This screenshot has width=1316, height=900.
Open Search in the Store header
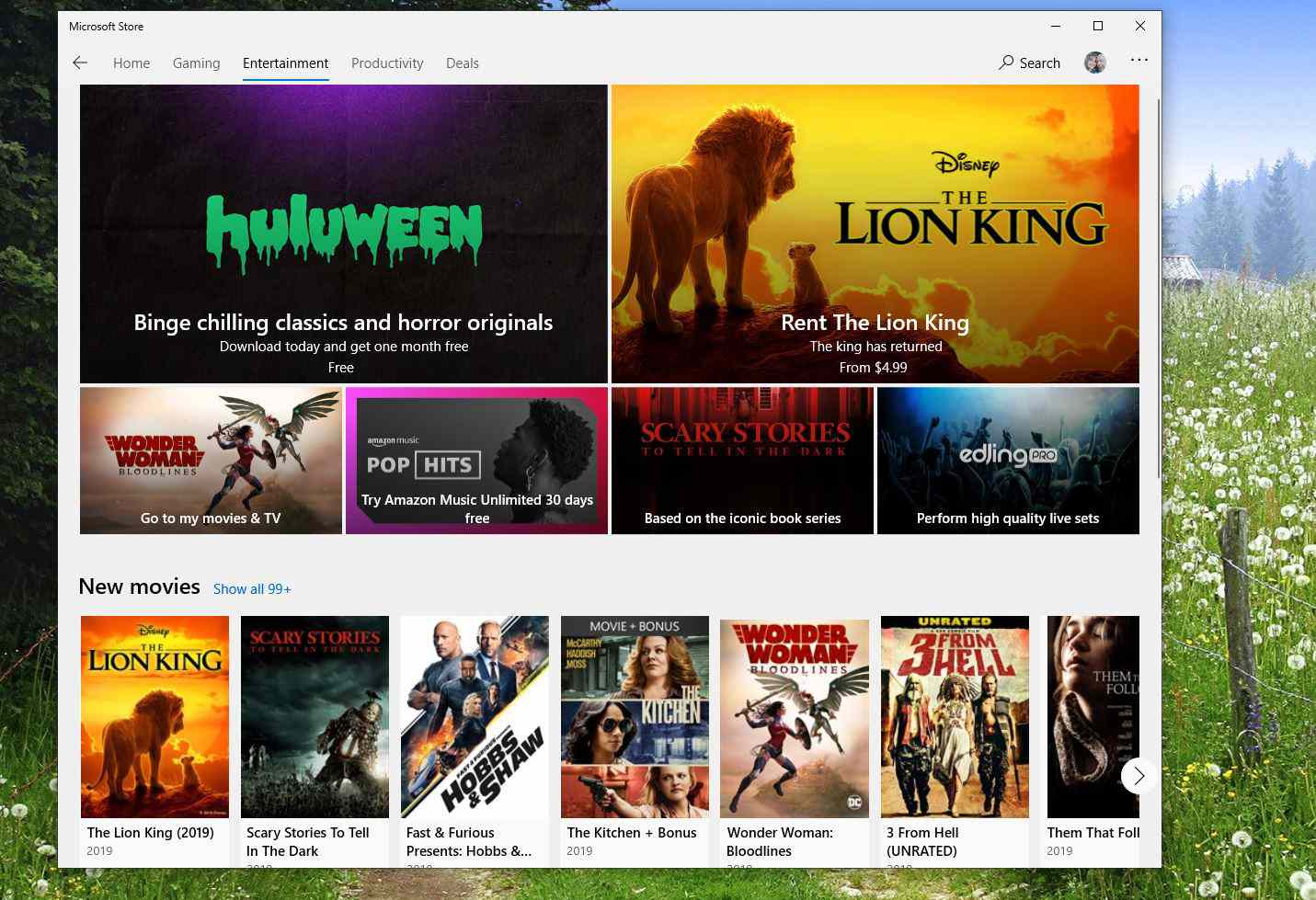point(1029,63)
